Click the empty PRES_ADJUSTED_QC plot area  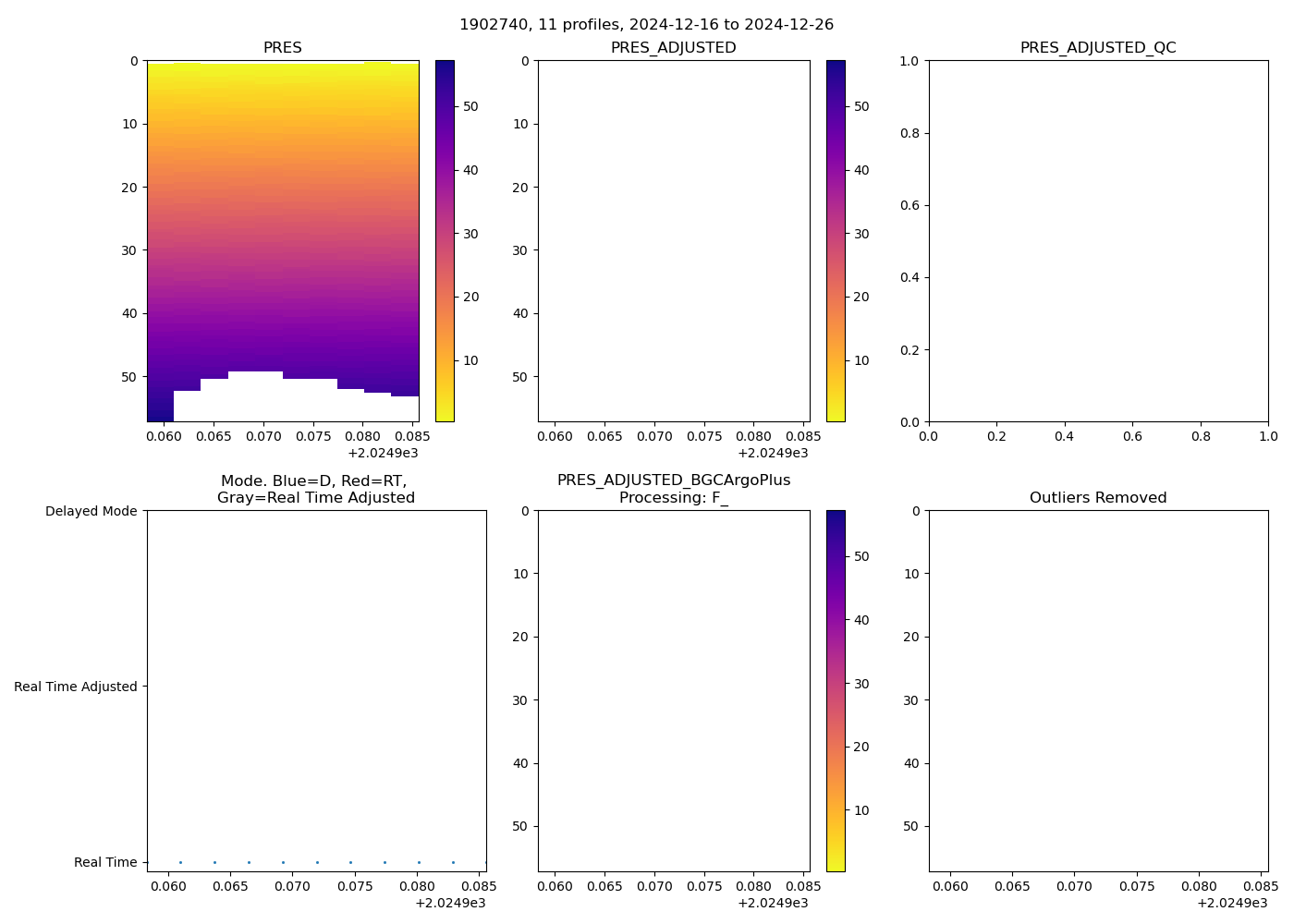click(1098, 240)
